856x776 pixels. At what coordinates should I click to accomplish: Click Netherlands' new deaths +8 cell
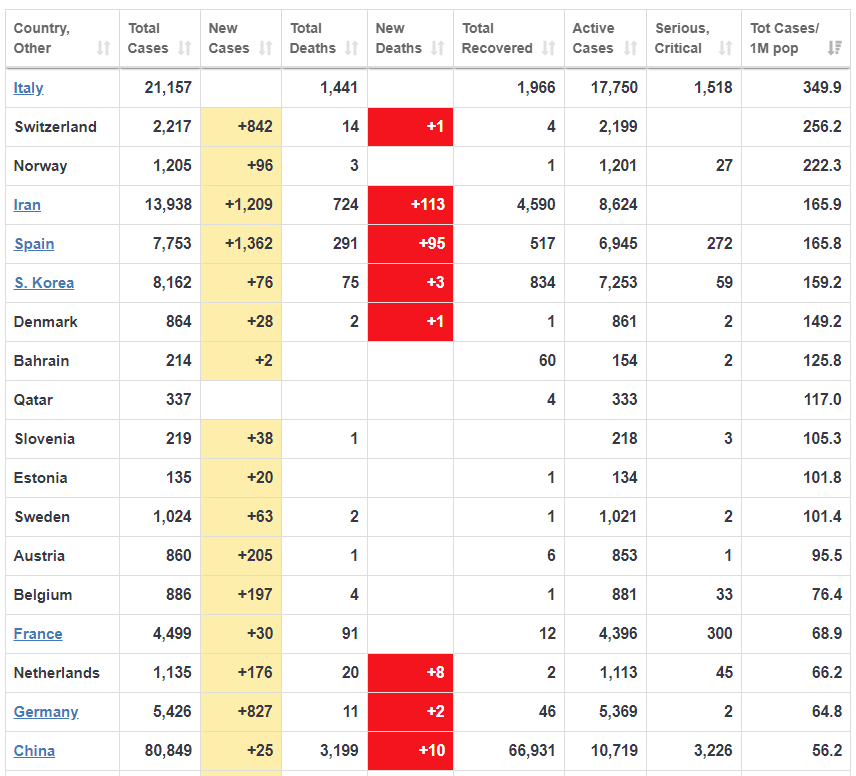coord(411,673)
